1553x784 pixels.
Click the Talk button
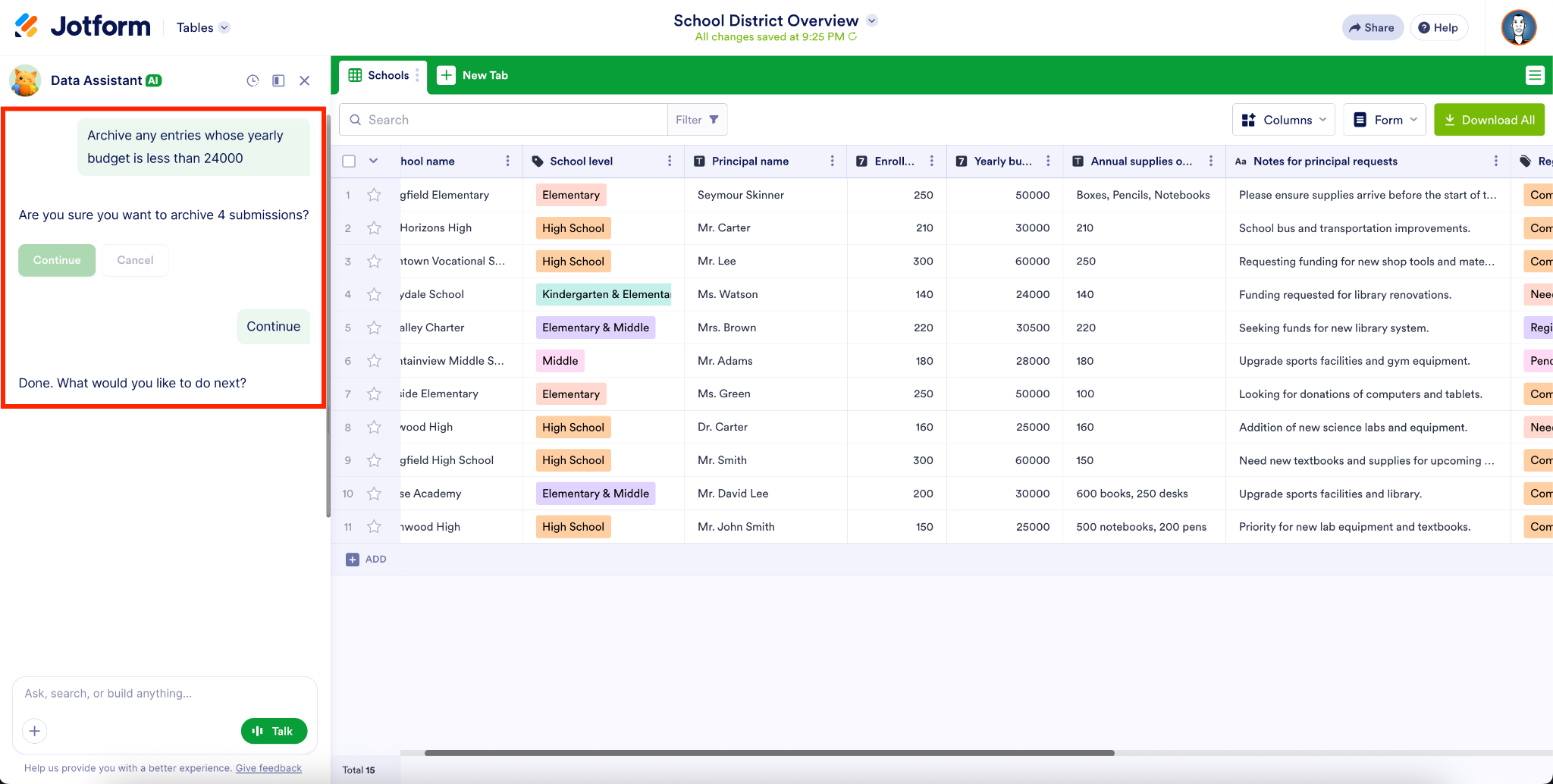(274, 731)
